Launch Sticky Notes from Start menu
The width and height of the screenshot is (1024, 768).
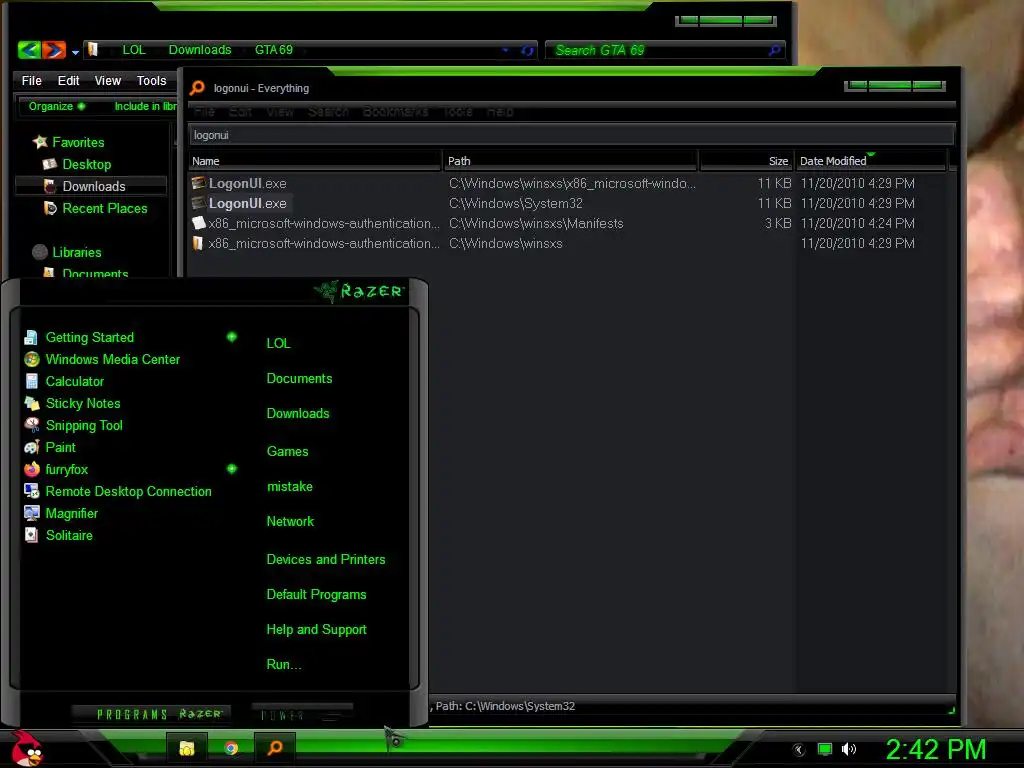click(83, 404)
